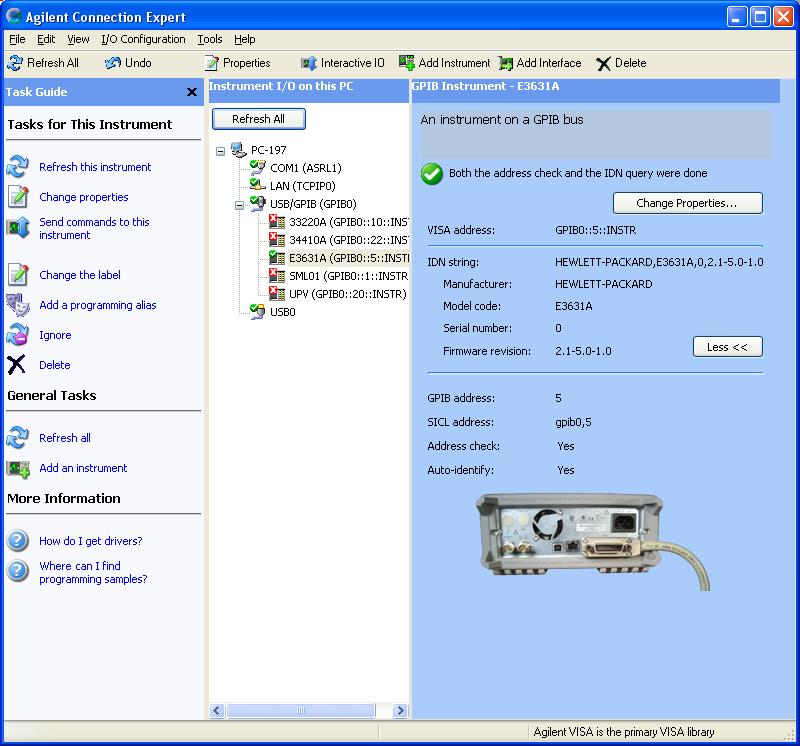Open the Refresh this instrument link
Viewport: 800px width, 746px height.
[95, 167]
